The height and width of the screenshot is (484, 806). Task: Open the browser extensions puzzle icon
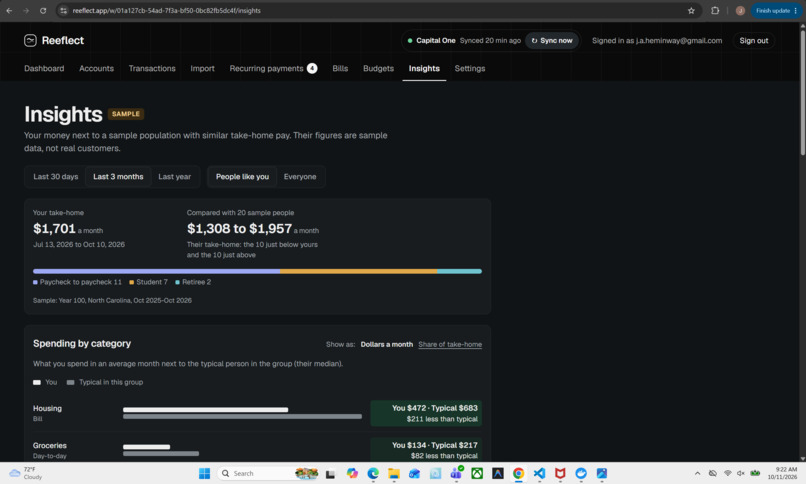click(715, 10)
